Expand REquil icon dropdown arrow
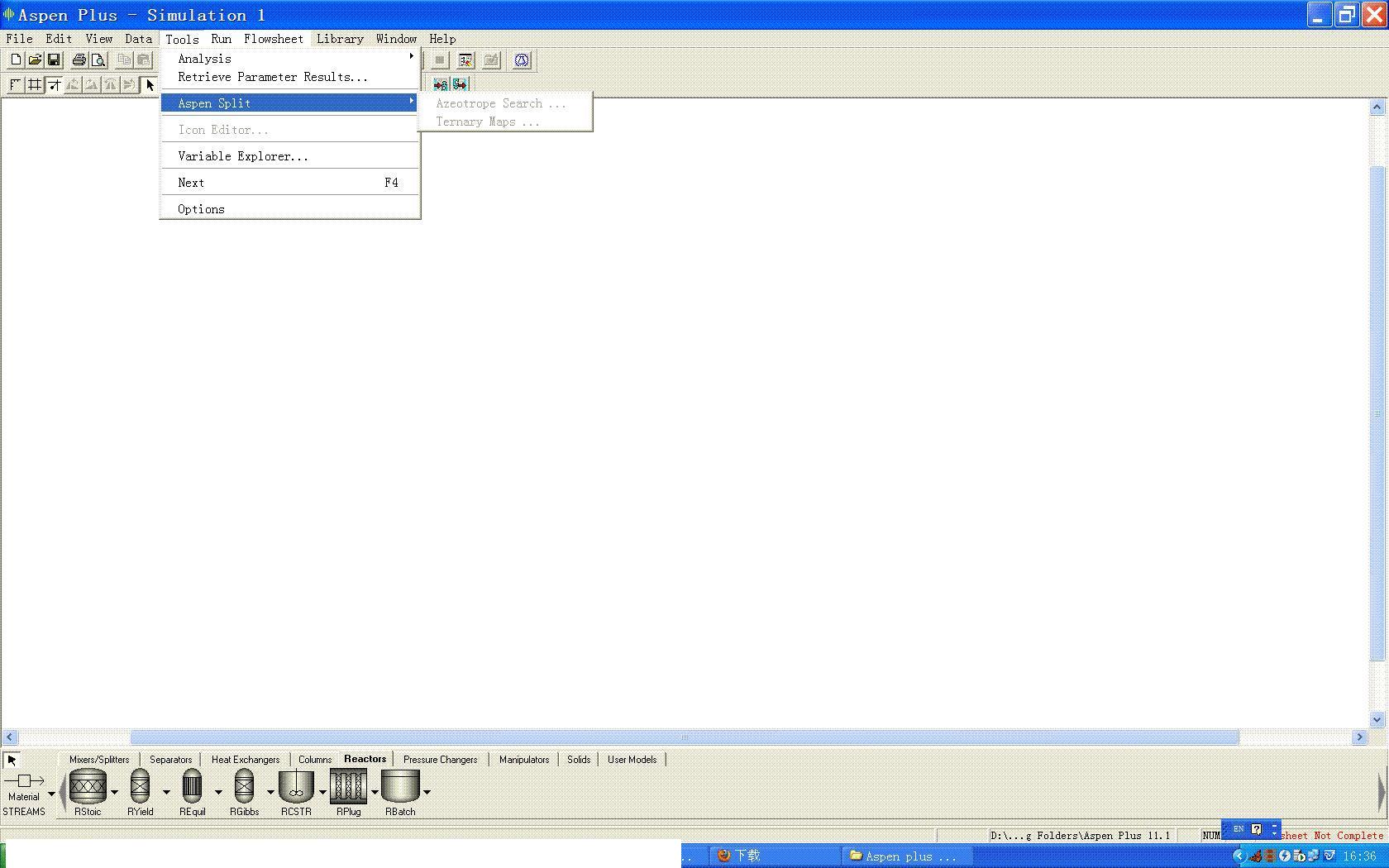The image size is (1389, 868). [x=218, y=792]
